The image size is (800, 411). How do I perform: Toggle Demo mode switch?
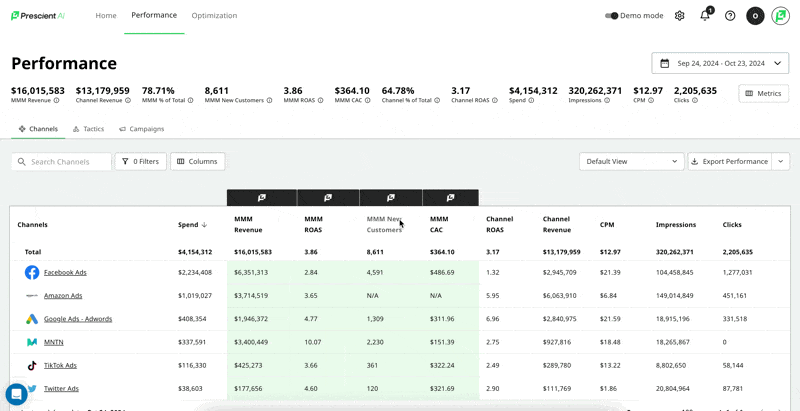(612, 16)
